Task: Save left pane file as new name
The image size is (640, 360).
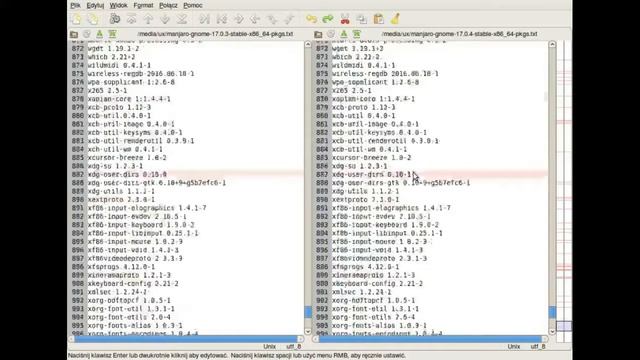Action: (x=112, y=34)
